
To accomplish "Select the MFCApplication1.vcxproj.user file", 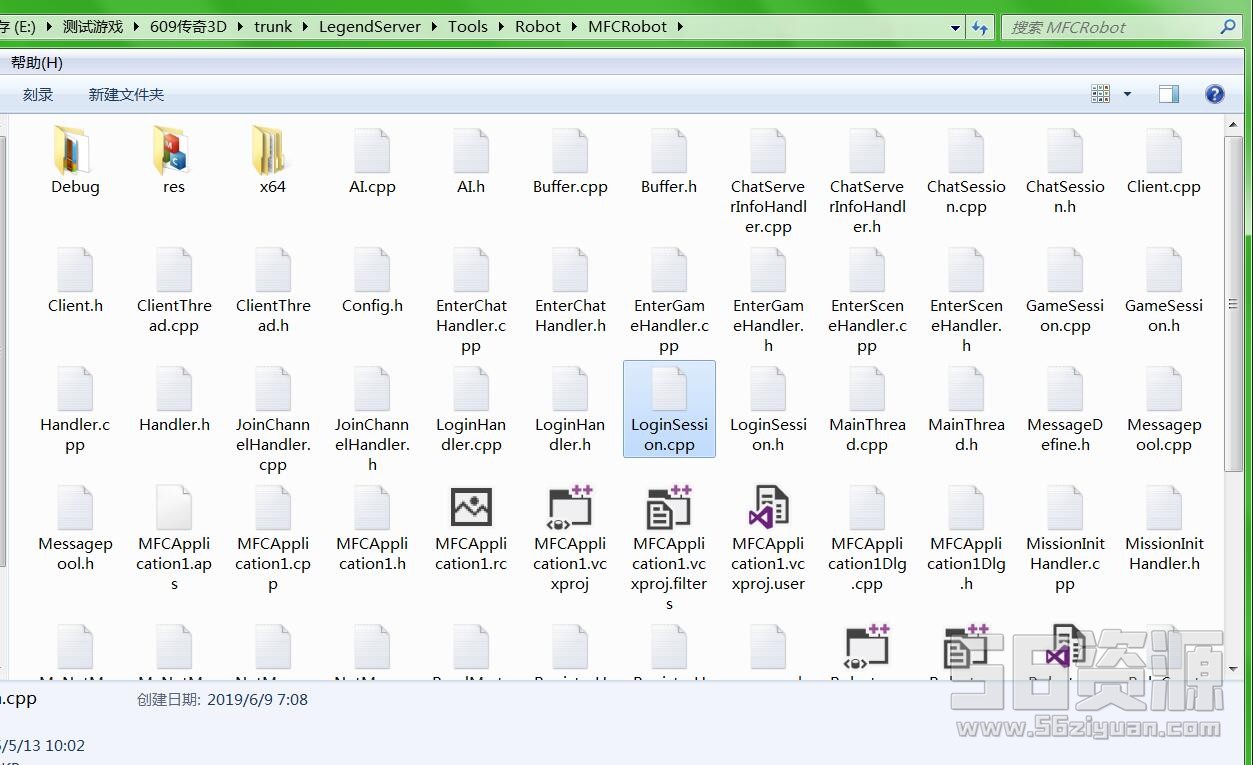I will [768, 508].
